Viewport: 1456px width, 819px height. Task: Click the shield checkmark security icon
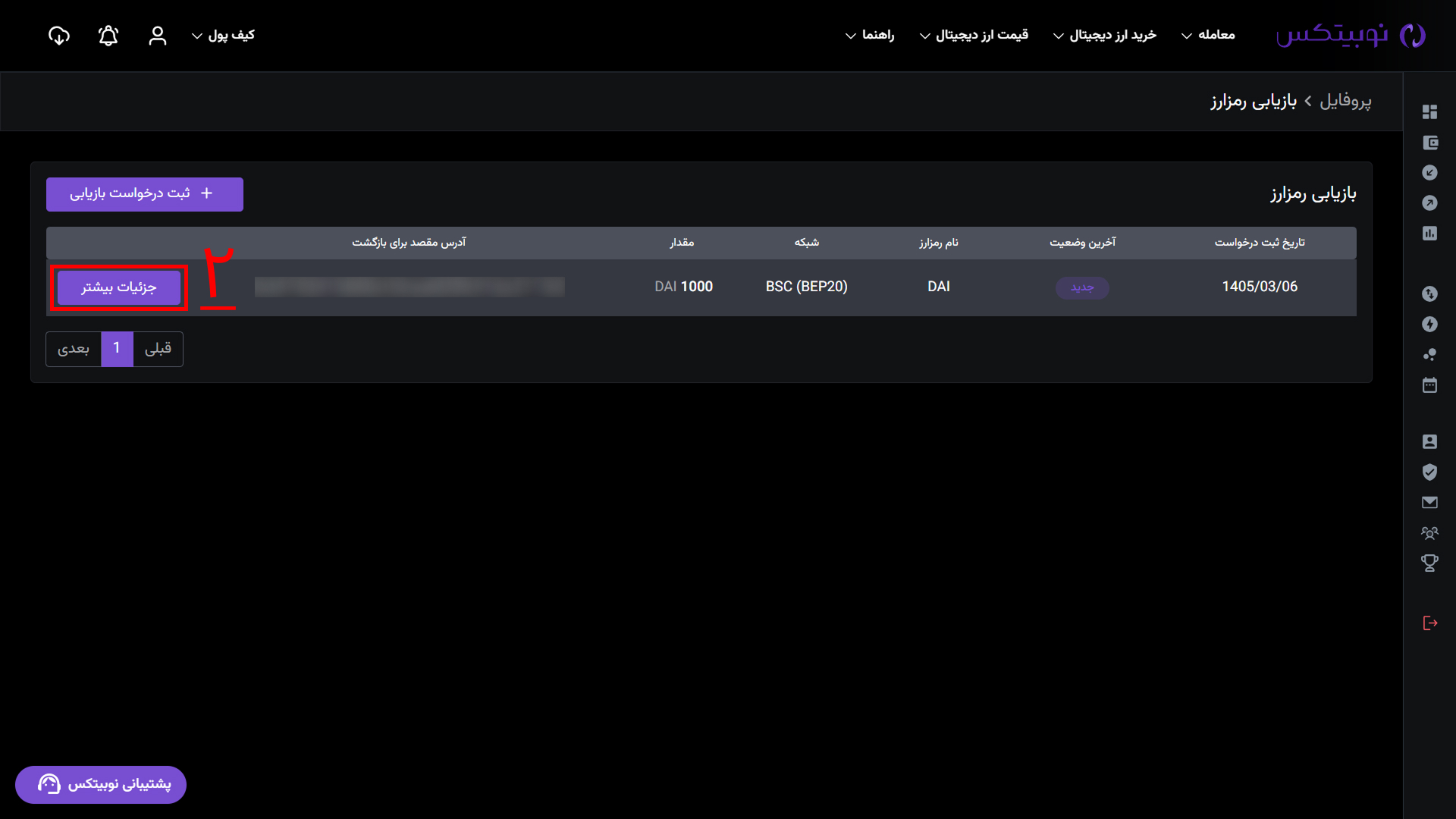click(x=1429, y=472)
